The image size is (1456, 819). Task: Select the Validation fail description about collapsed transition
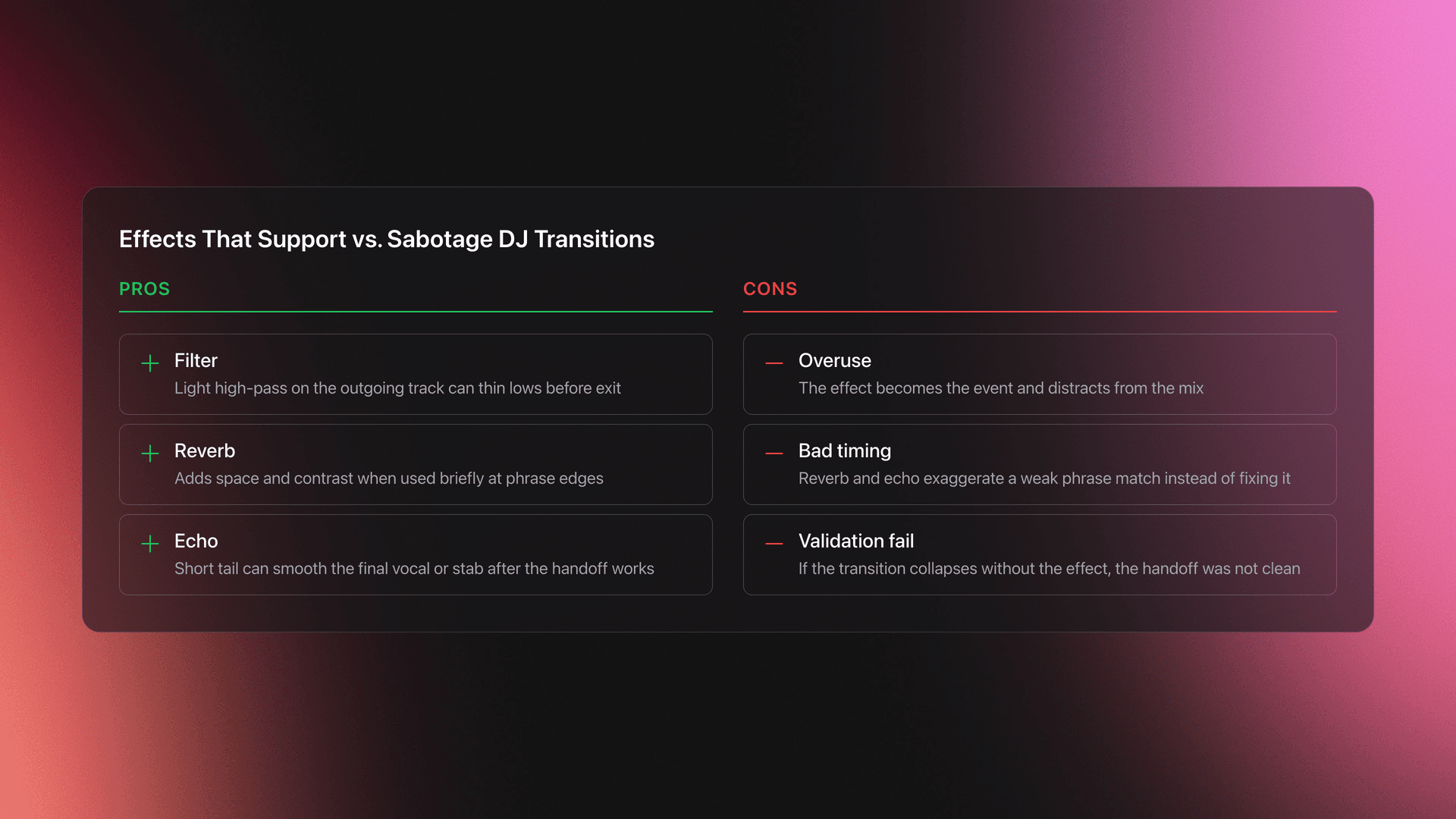(1049, 569)
